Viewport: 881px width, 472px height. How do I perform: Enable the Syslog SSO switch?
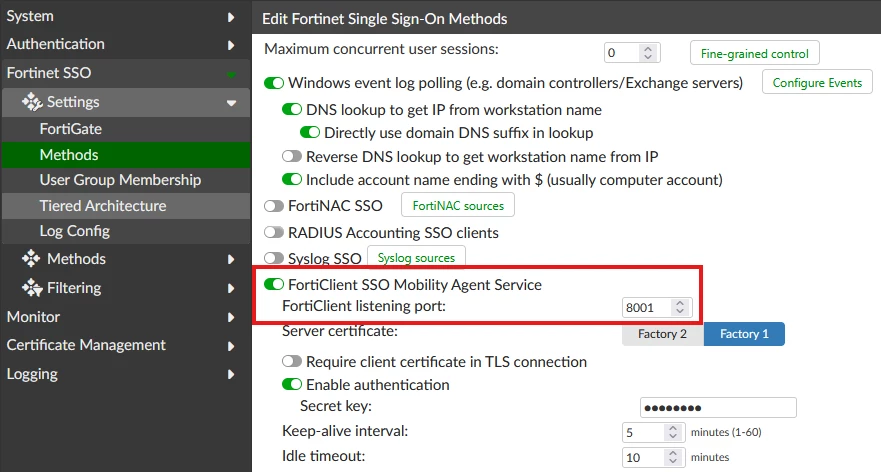point(274,258)
